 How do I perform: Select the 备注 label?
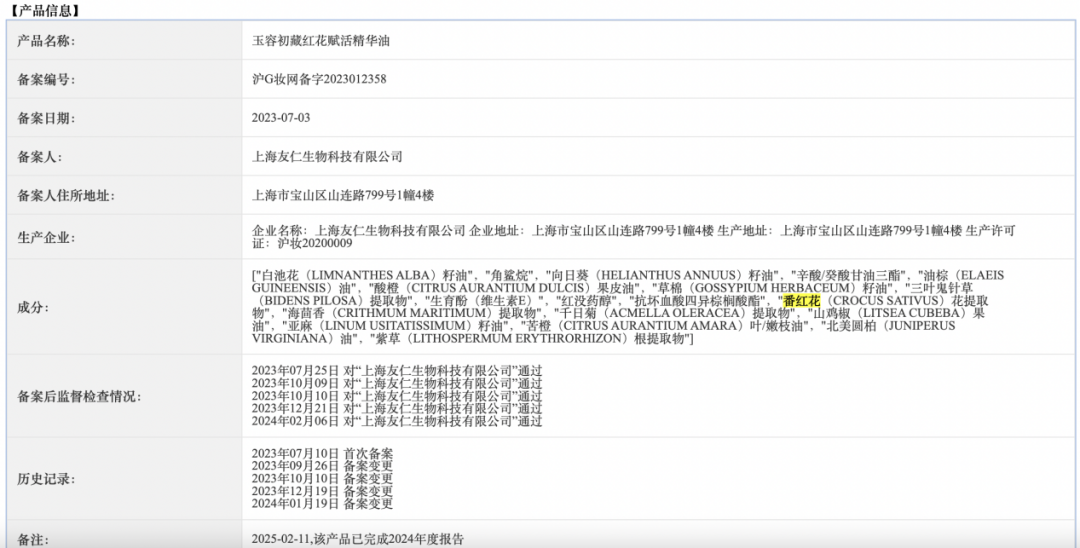pyautogui.click(x=33, y=540)
